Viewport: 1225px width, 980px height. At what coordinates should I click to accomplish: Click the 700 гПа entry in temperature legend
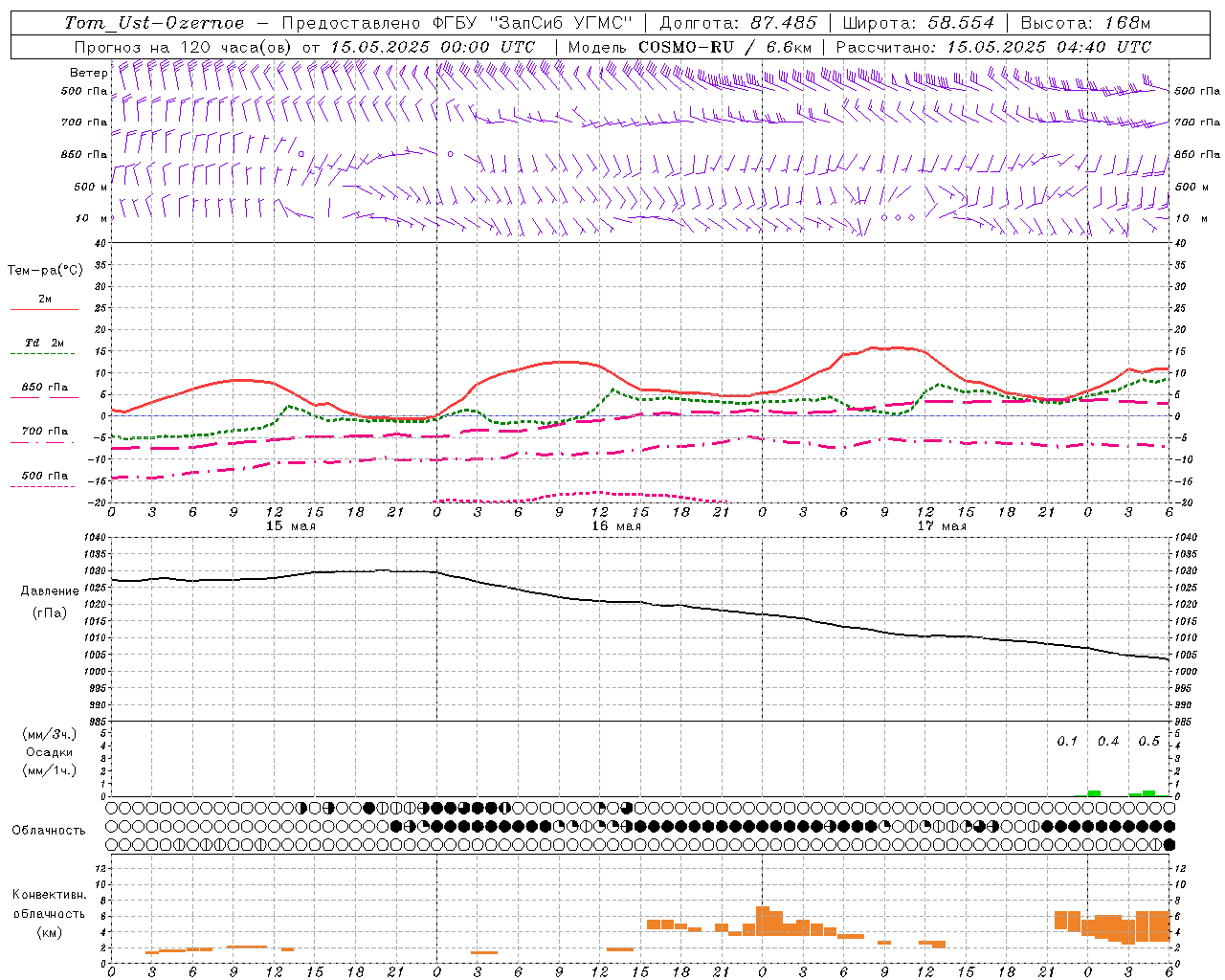[x=45, y=432]
